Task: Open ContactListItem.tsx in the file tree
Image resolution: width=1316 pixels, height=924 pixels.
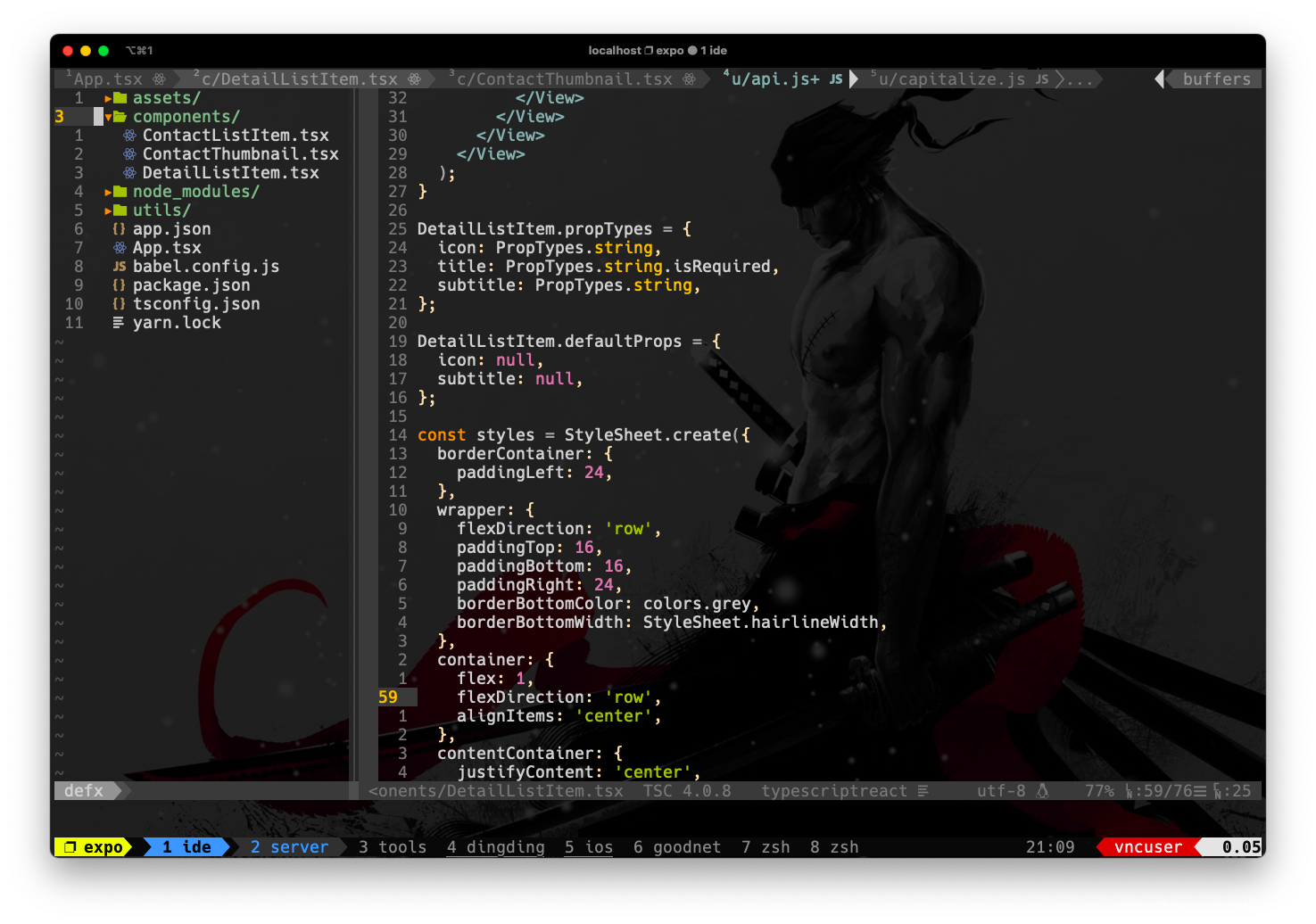Action: click(x=236, y=136)
